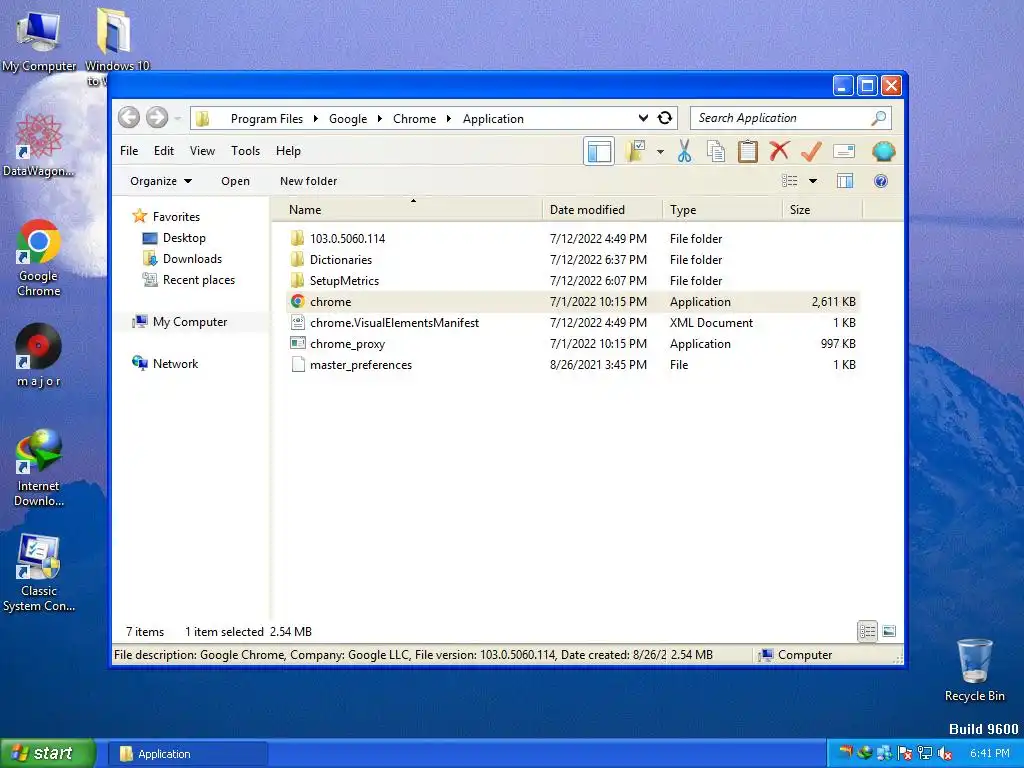Switch to details view icon at bottom right
This screenshot has height=768, width=1024.
pos(867,631)
